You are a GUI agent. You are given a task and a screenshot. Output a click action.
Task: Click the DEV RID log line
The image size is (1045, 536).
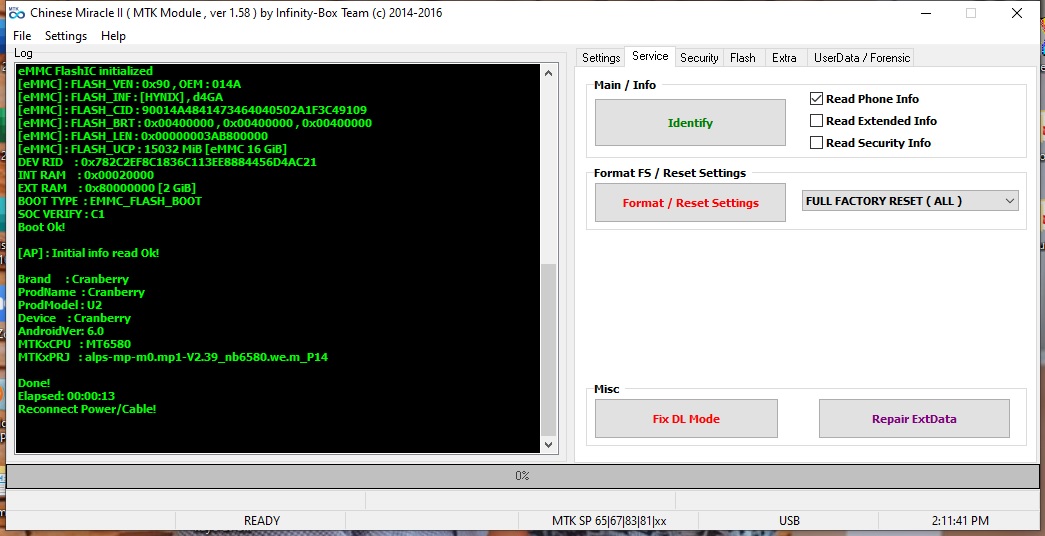(x=167, y=162)
